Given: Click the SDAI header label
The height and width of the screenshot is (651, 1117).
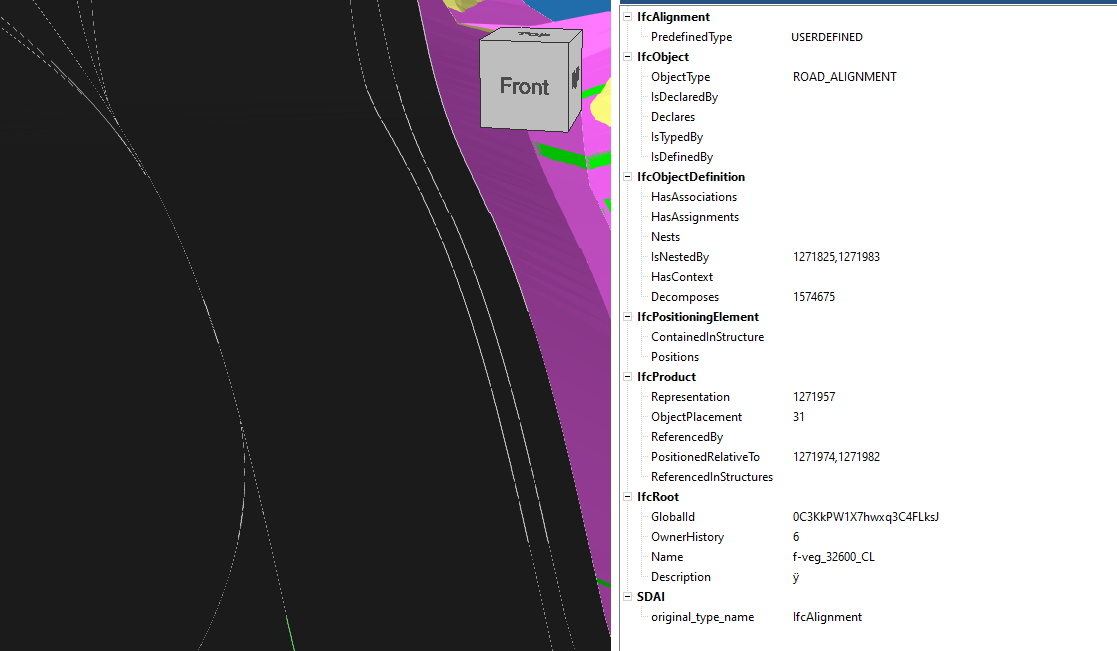Looking at the screenshot, I should 650,596.
